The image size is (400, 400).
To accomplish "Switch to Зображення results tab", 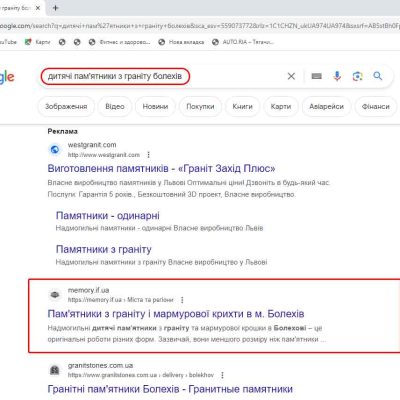I will (x=66, y=107).
